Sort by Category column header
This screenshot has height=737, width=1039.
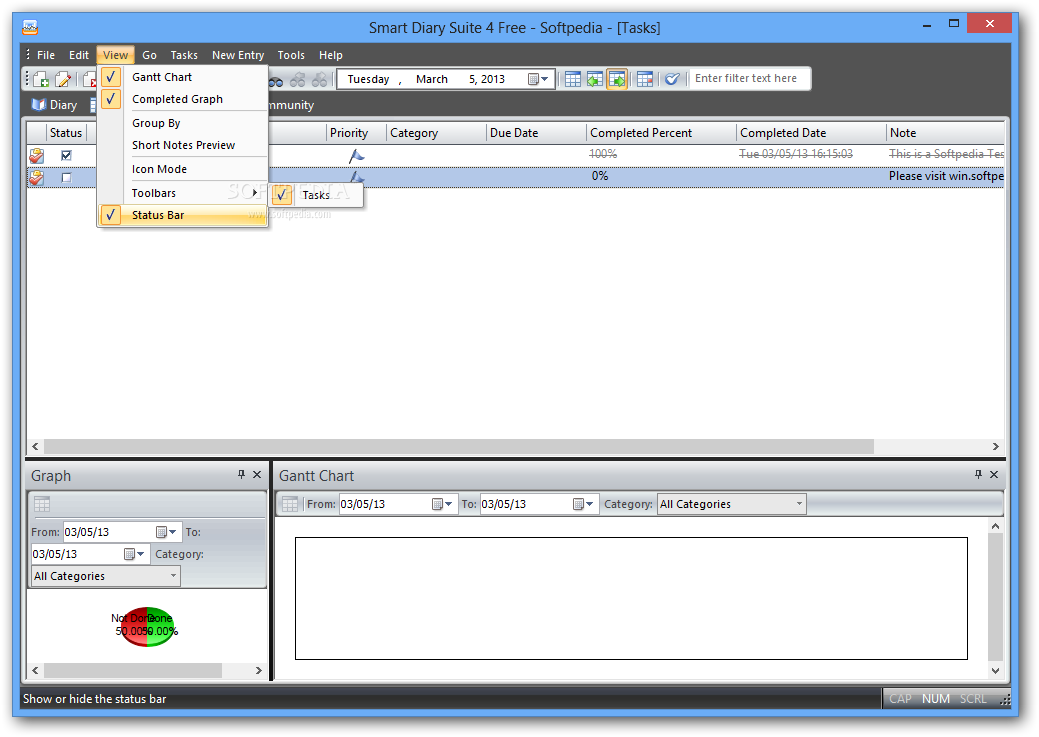436,133
